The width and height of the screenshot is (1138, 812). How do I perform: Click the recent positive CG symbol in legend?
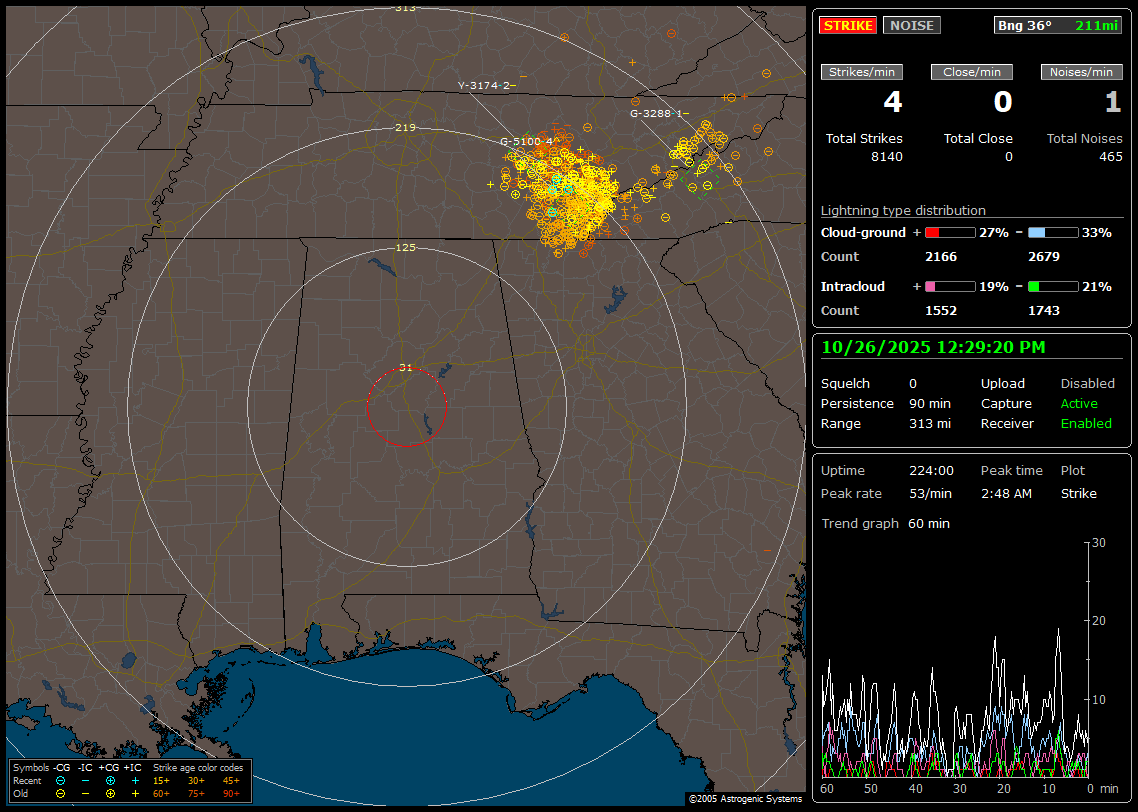pyautogui.click(x=110, y=780)
